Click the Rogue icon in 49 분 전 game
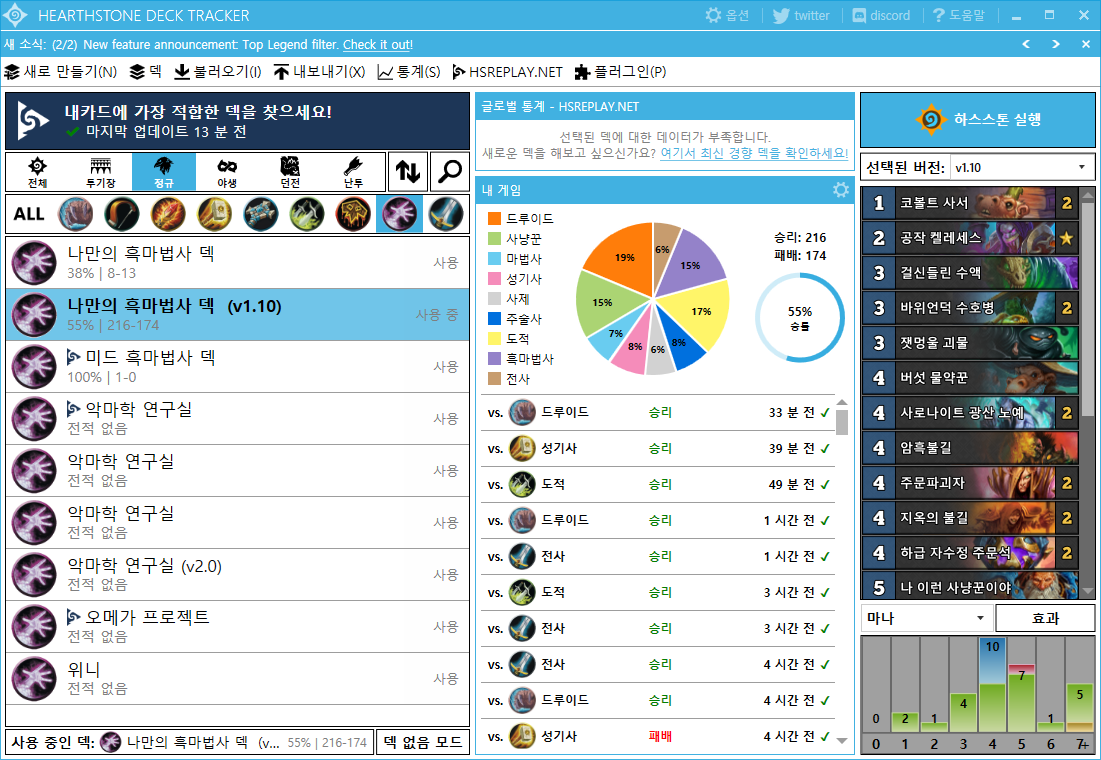 tap(522, 484)
